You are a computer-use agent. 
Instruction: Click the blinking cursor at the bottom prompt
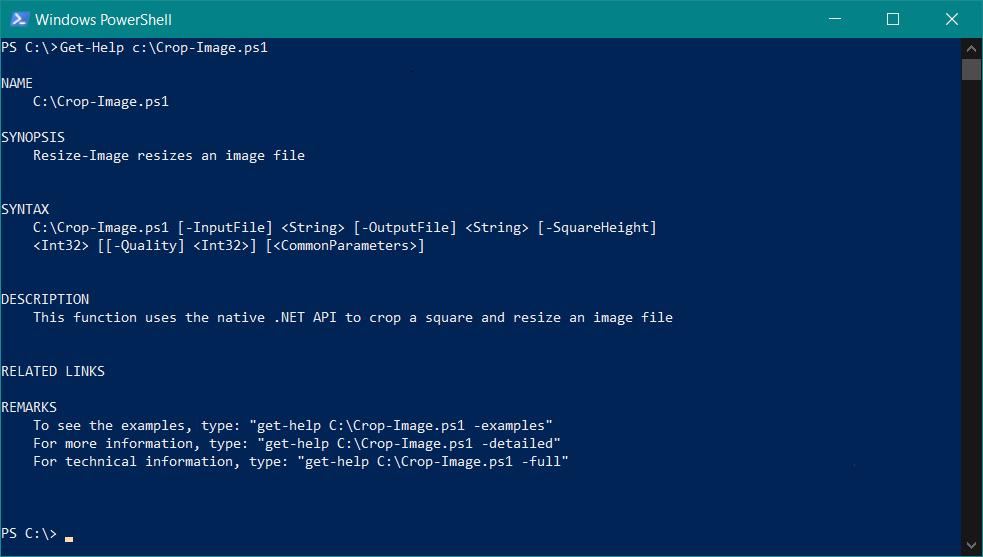69,538
